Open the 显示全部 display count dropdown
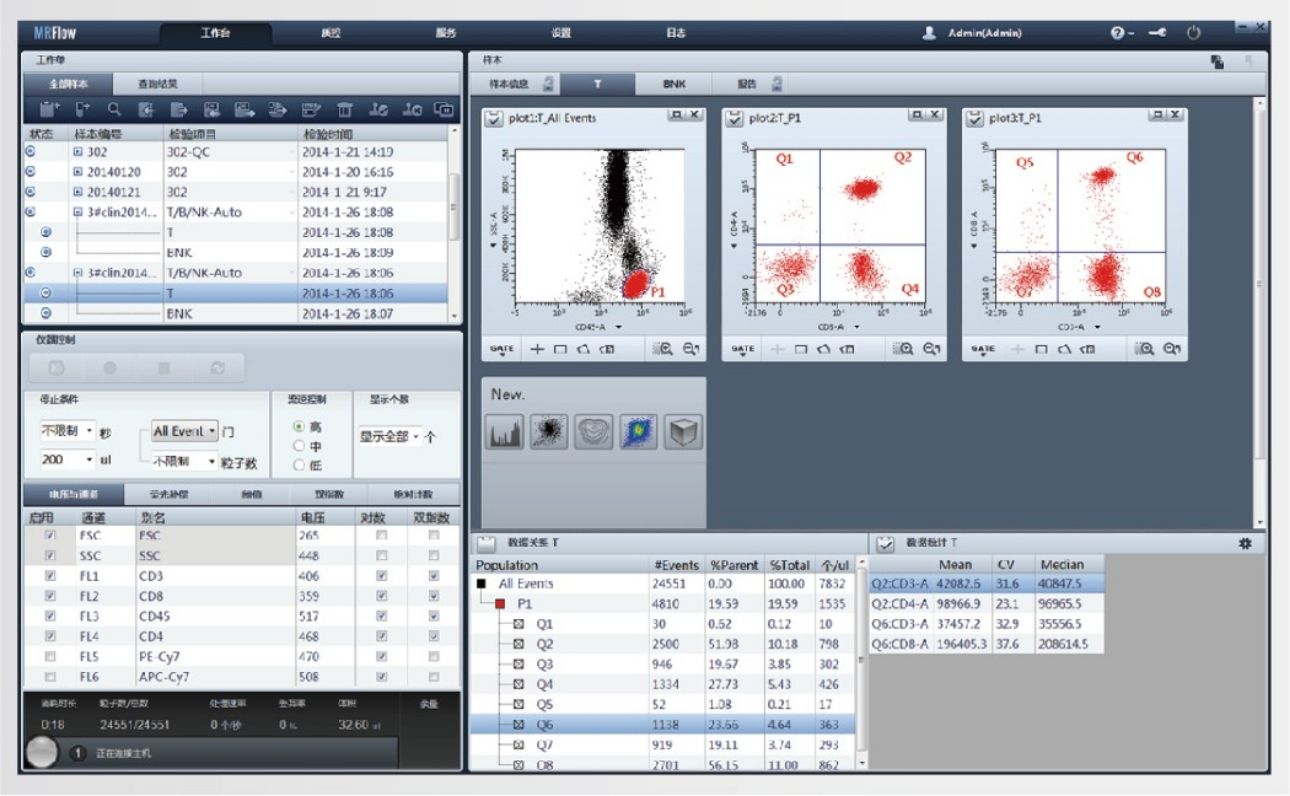The height and width of the screenshot is (796, 1290). (390, 437)
